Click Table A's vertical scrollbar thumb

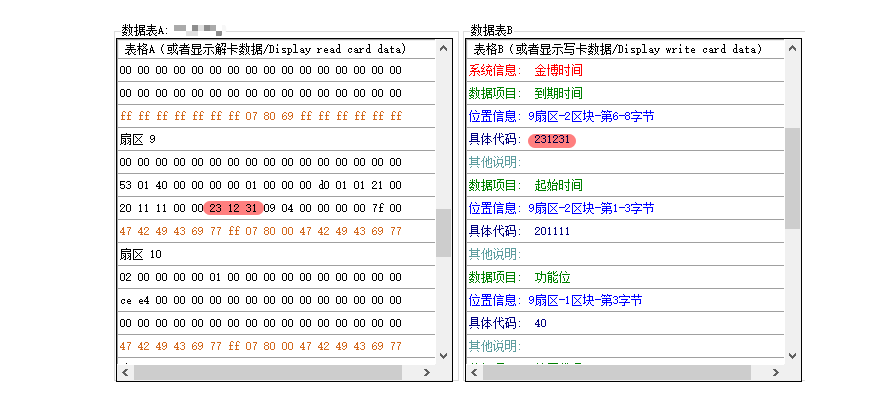(x=444, y=232)
